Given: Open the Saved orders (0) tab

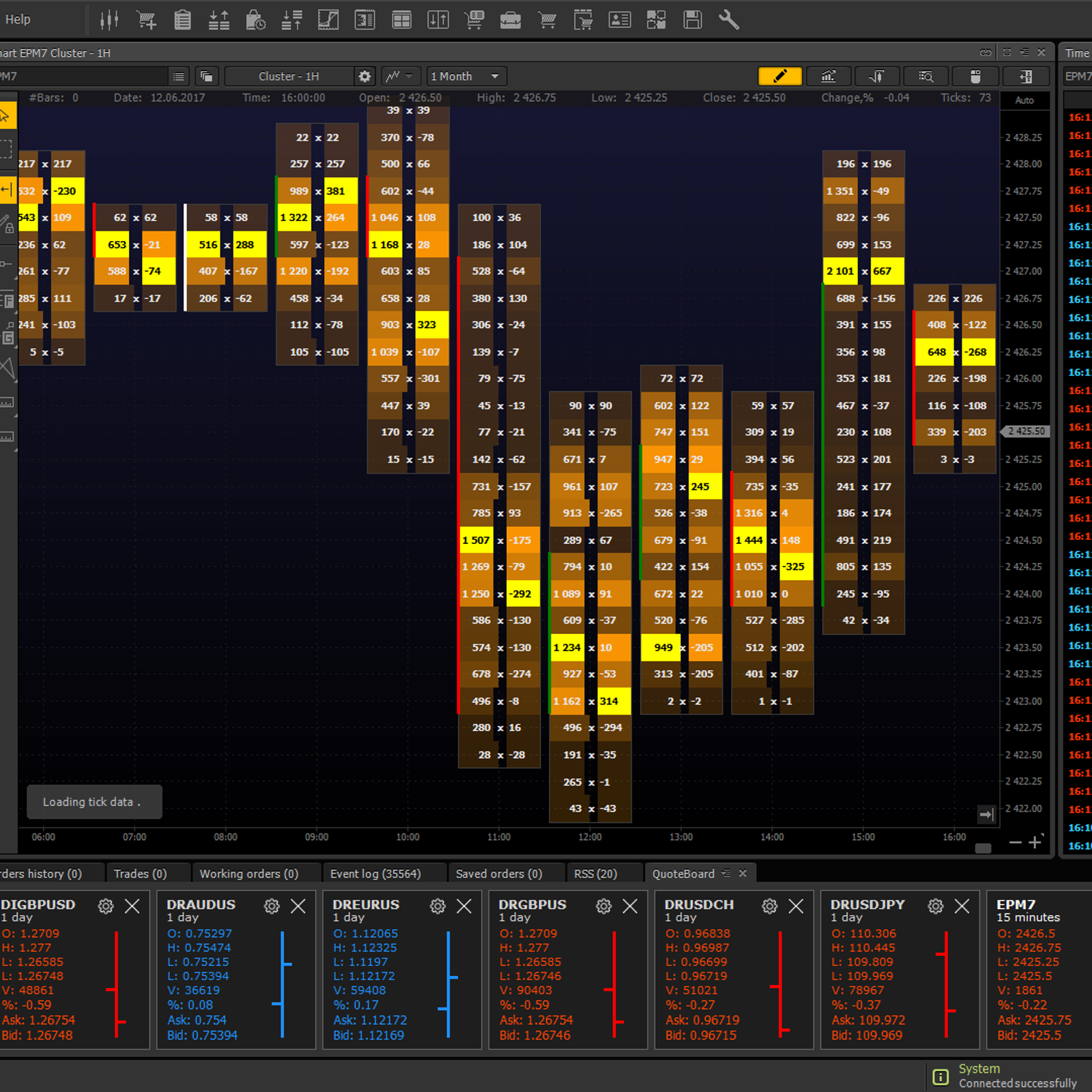Looking at the screenshot, I should coord(499,874).
